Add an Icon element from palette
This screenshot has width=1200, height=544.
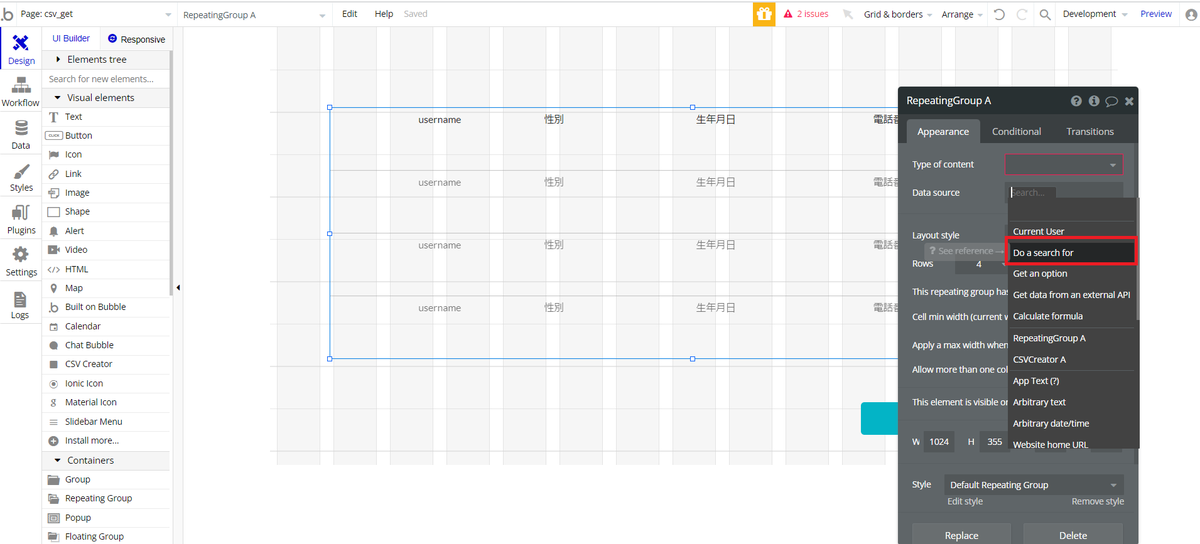(x=106, y=155)
